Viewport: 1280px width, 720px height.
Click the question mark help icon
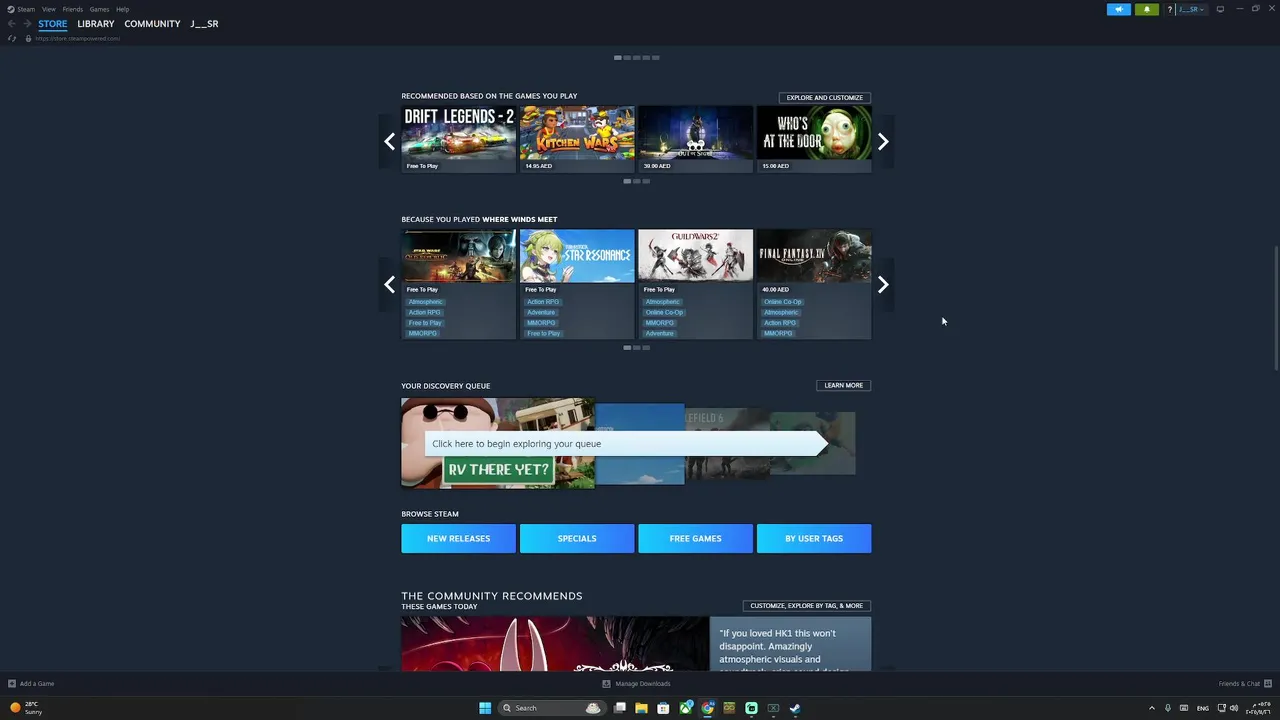point(1169,9)
